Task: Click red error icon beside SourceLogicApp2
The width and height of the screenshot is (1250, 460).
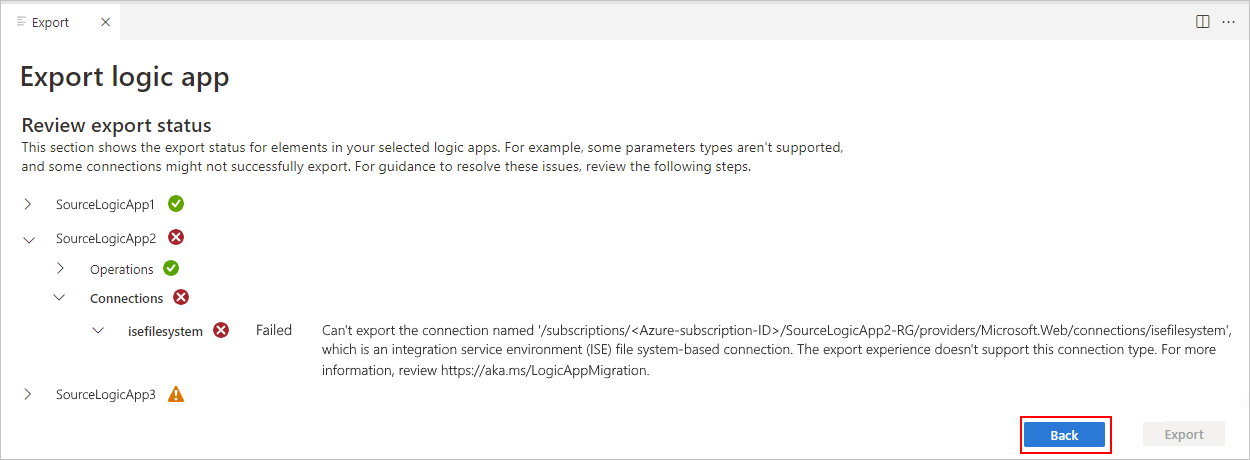Action: [176, 238]
